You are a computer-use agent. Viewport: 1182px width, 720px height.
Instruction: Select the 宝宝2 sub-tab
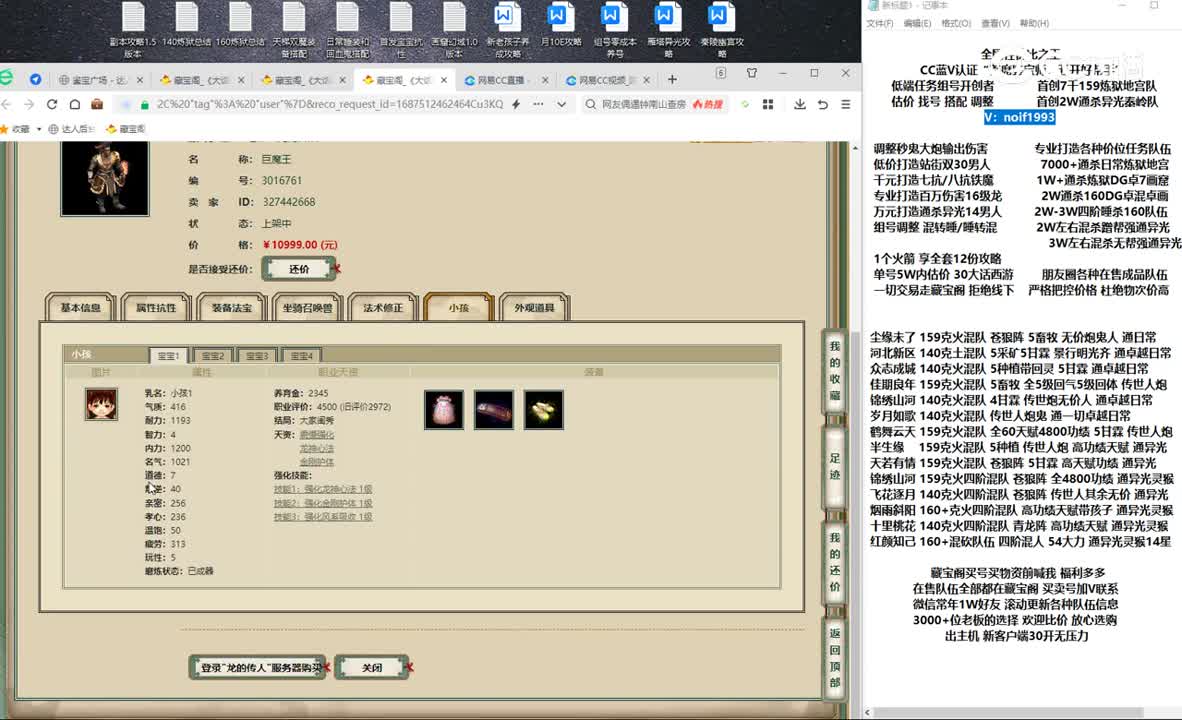213,355
